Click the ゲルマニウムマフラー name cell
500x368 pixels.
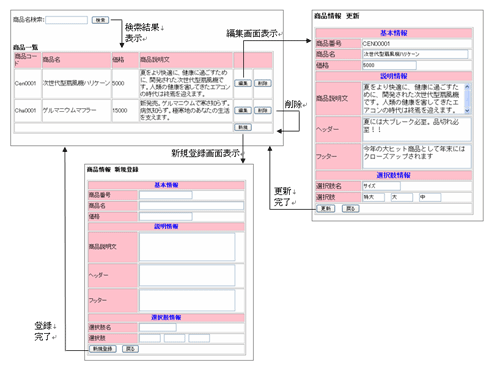tap(76, 110)
